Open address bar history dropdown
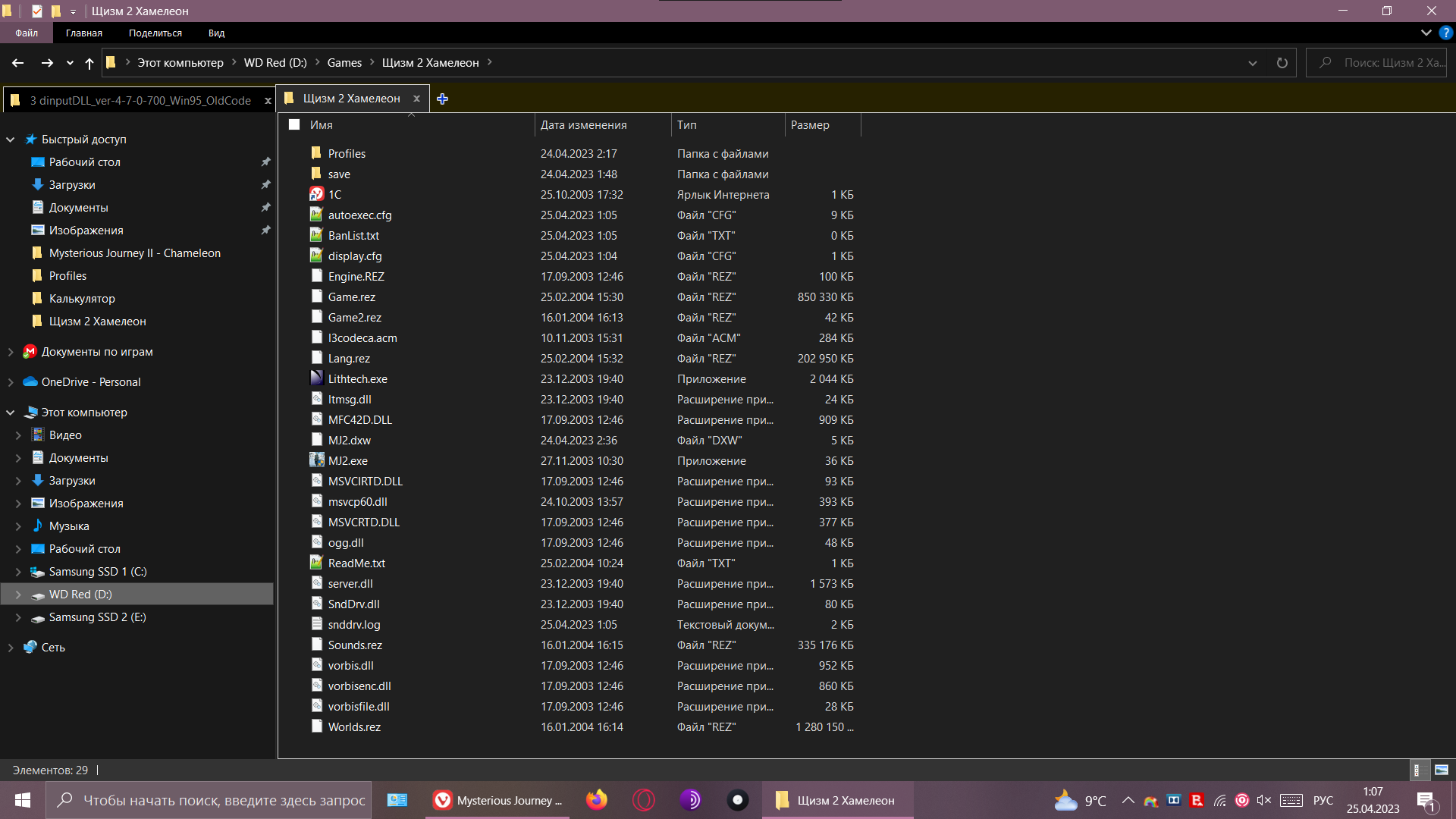The width and height of the screenshot is (1456, 819). click(x=1253, y=63)
